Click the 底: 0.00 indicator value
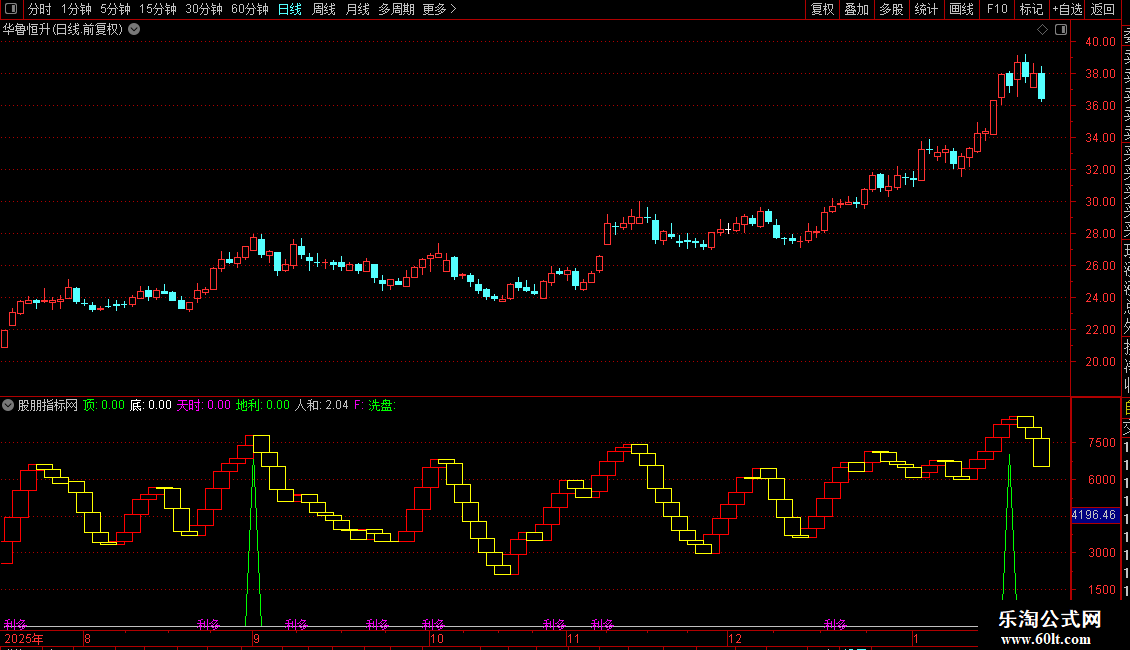 coord(151,405)
